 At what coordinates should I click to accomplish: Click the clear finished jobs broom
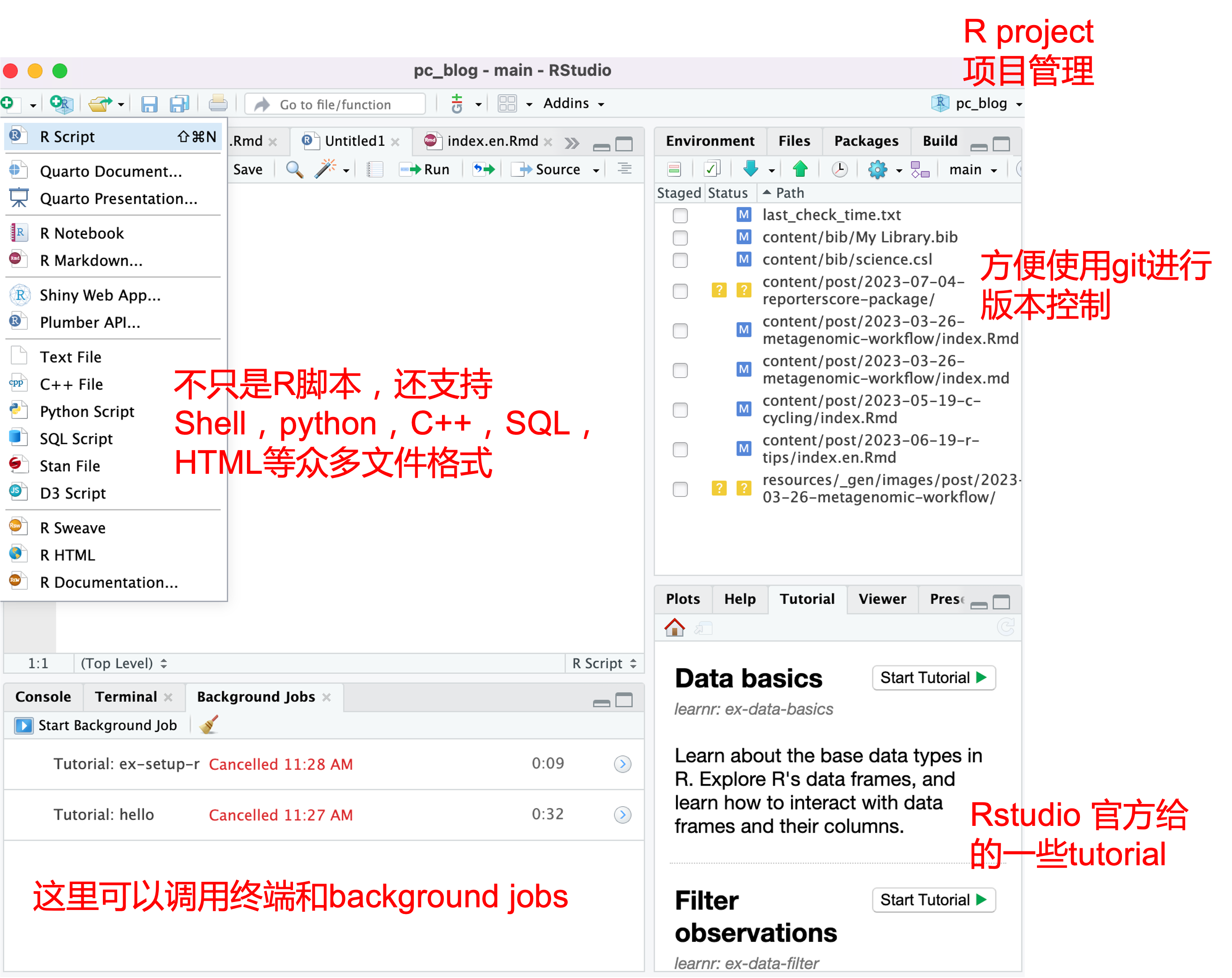coord(209,724)
